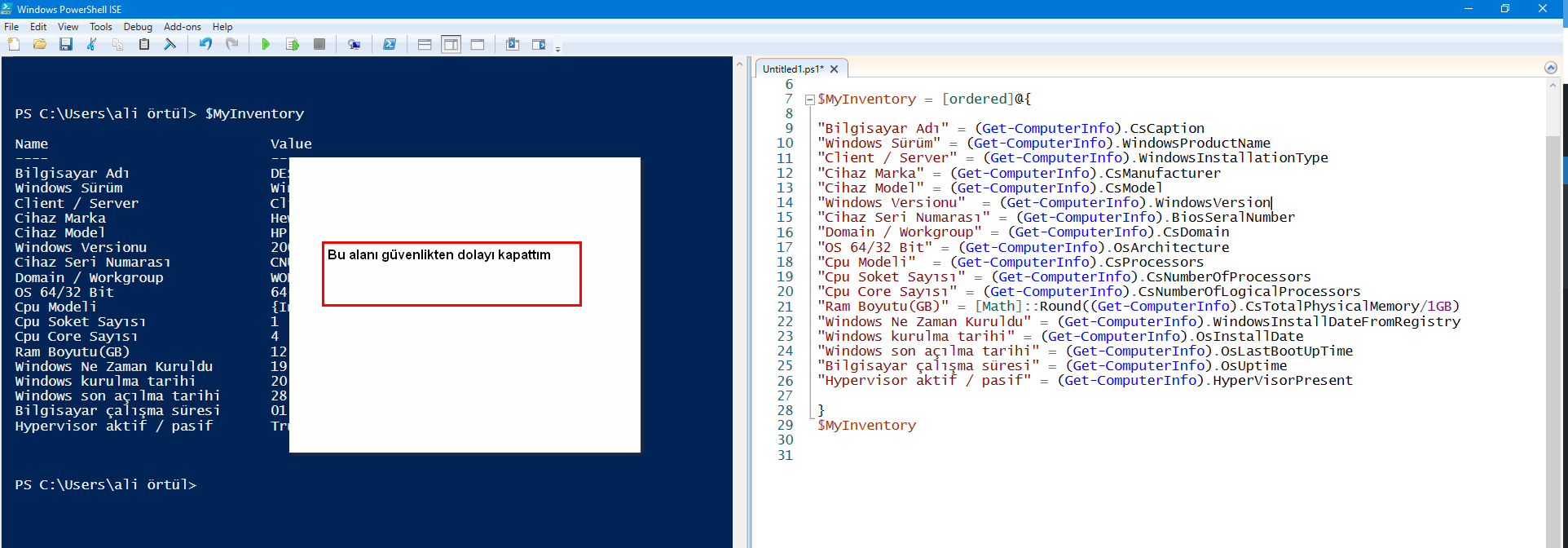Launch PowerShell.exe from the toolbar
1568x548 pixels.
pos(390,45)
